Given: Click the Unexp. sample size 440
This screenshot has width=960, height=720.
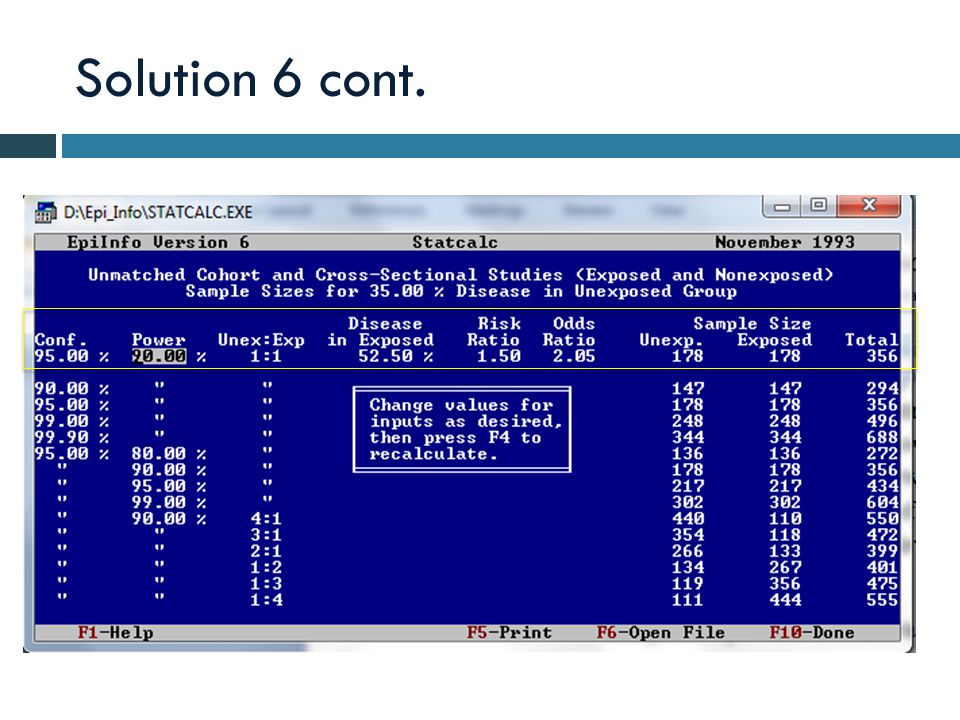Looking at the screenshot, I should (688, 519).
